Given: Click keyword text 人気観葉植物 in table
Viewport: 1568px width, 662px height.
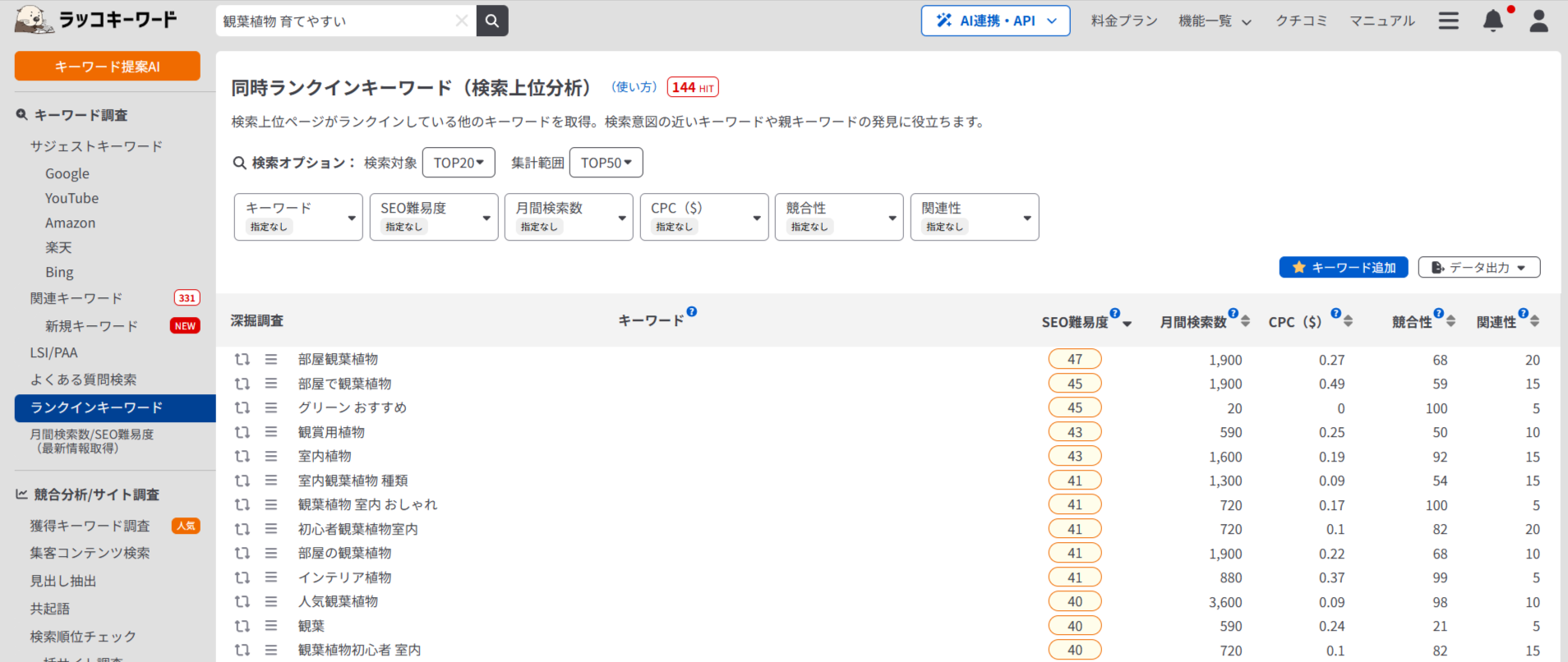Looking at the screenshot, I should [x=338, y=601].
